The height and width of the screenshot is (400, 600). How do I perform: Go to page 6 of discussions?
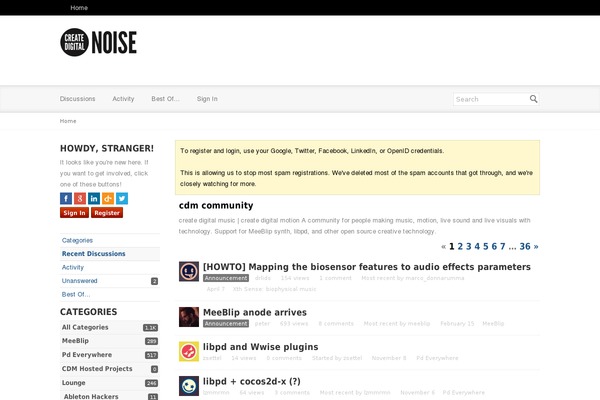[x=494, y=247]
